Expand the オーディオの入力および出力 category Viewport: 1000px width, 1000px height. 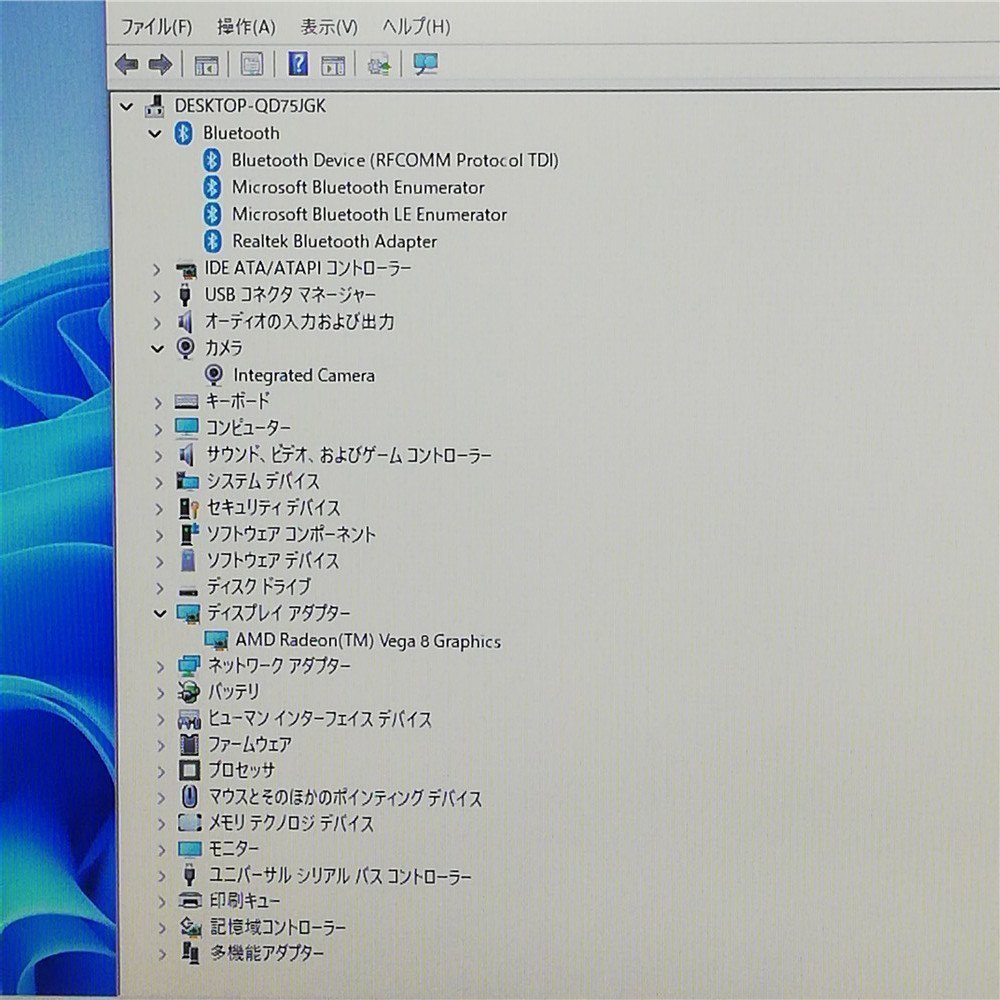tap(157, 323)
